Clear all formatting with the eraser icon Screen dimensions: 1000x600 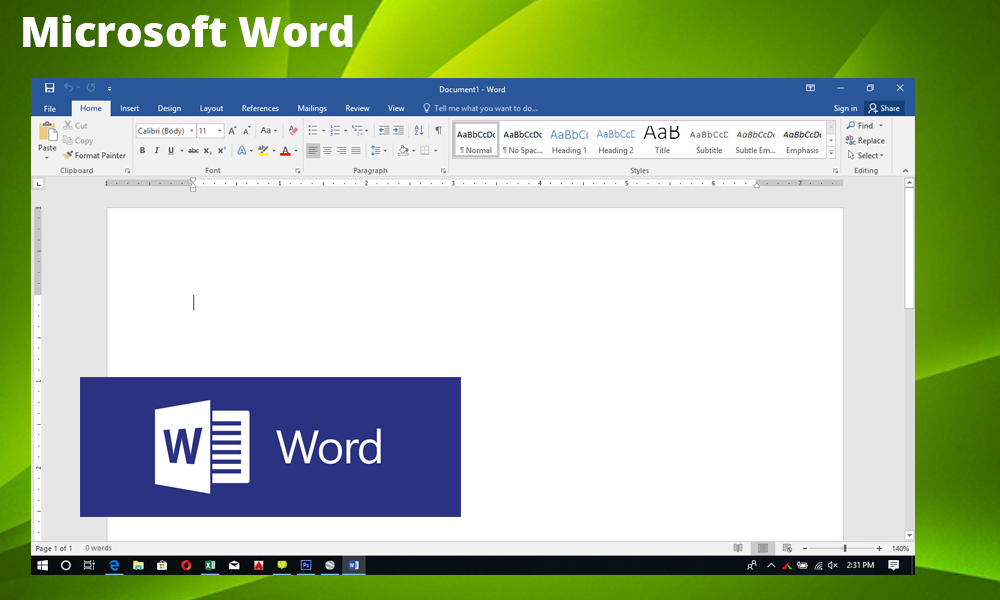tap(293, 131)
